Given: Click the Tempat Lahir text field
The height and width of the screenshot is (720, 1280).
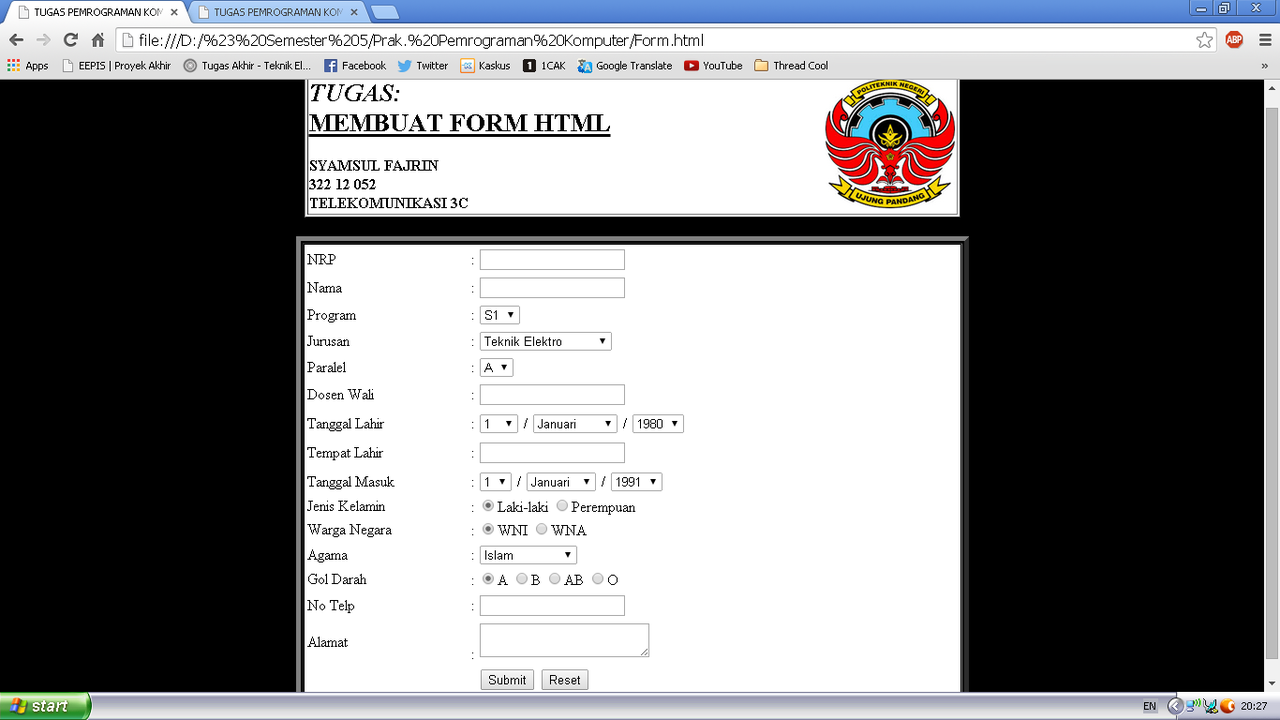Looking at the screenshot, I should 552,453.
